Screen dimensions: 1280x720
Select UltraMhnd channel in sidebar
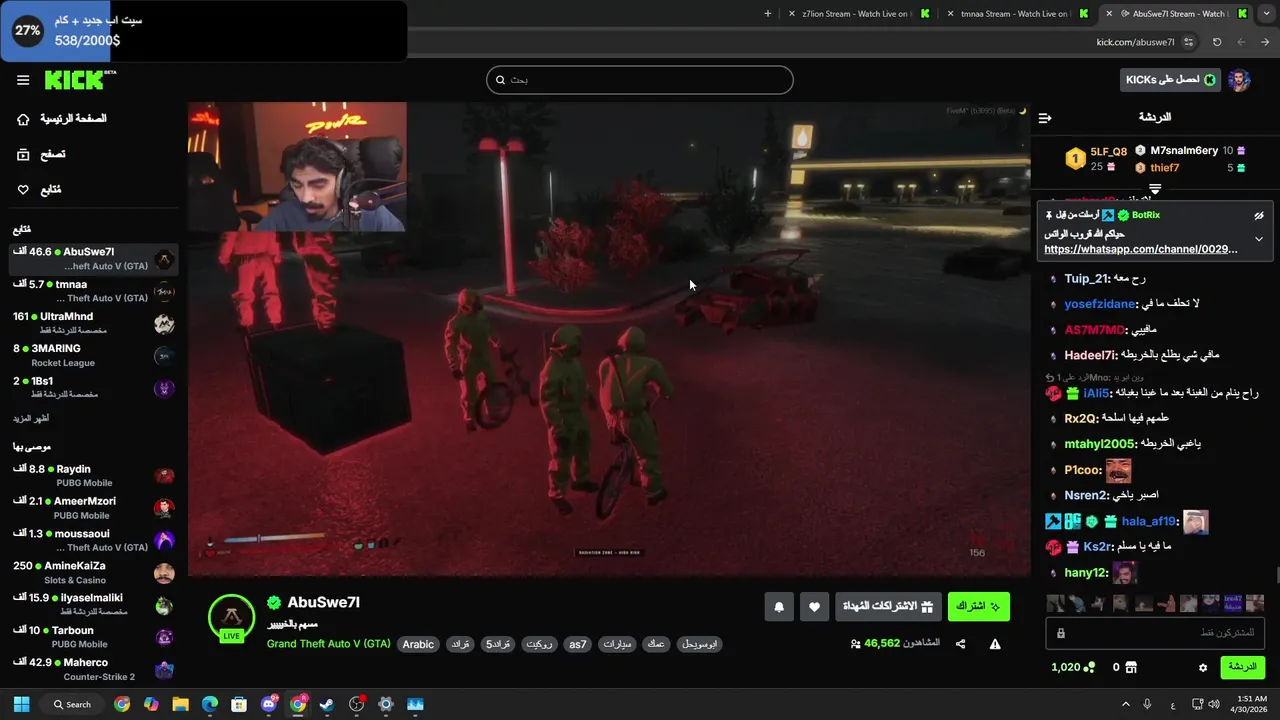[94, 323]
